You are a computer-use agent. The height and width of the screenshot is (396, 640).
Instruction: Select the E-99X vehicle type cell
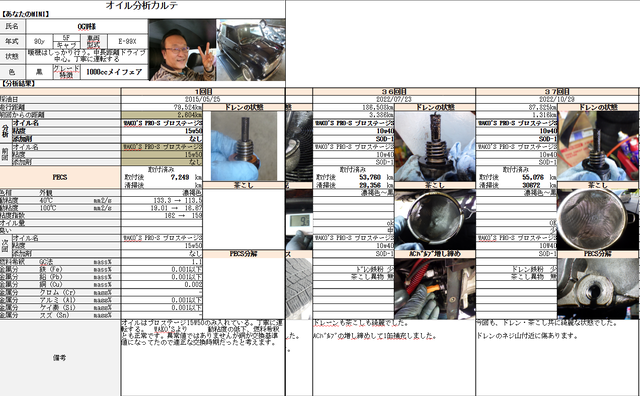(x=127, y=41)
